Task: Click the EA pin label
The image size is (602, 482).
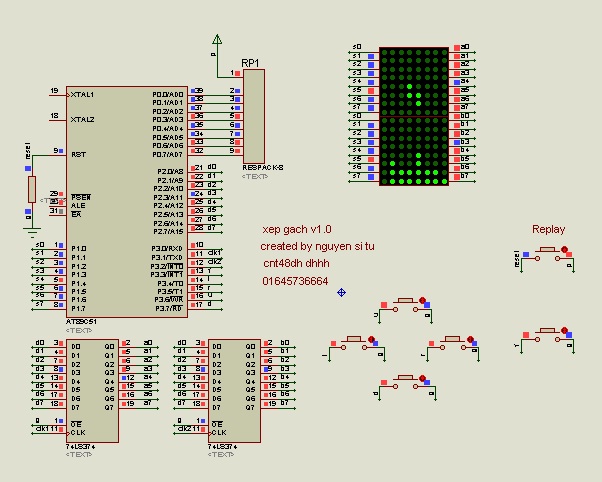Action: 76,214
